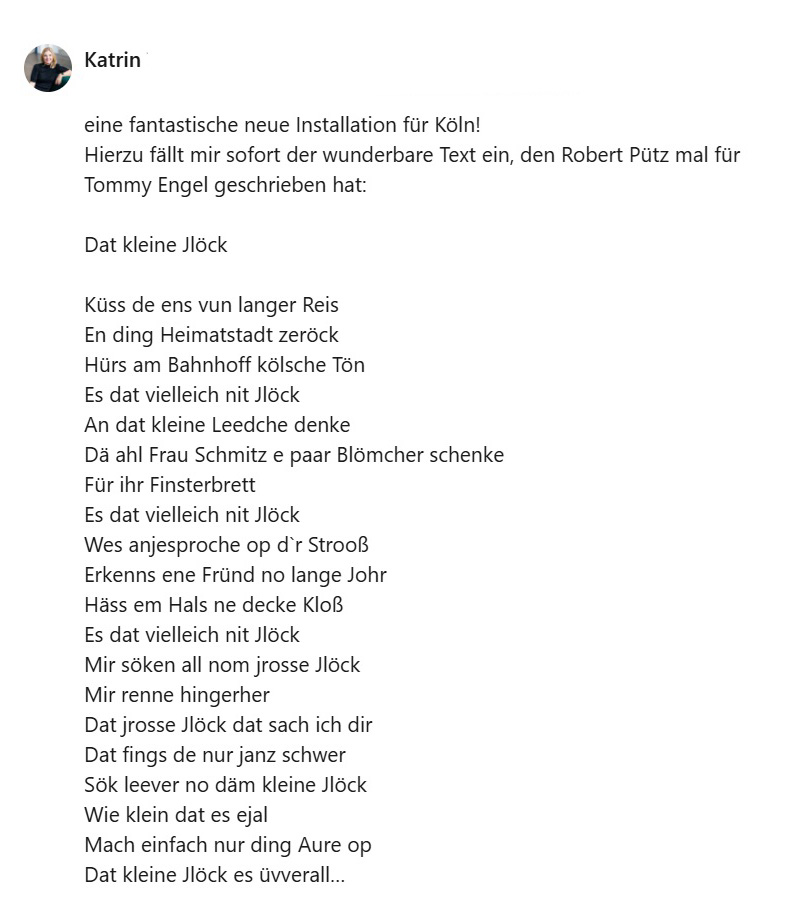Click the line 'Häss em Hals ne decke Kloß'
The width and height of the screenshot is (798, 918).
tap(214, 605)
